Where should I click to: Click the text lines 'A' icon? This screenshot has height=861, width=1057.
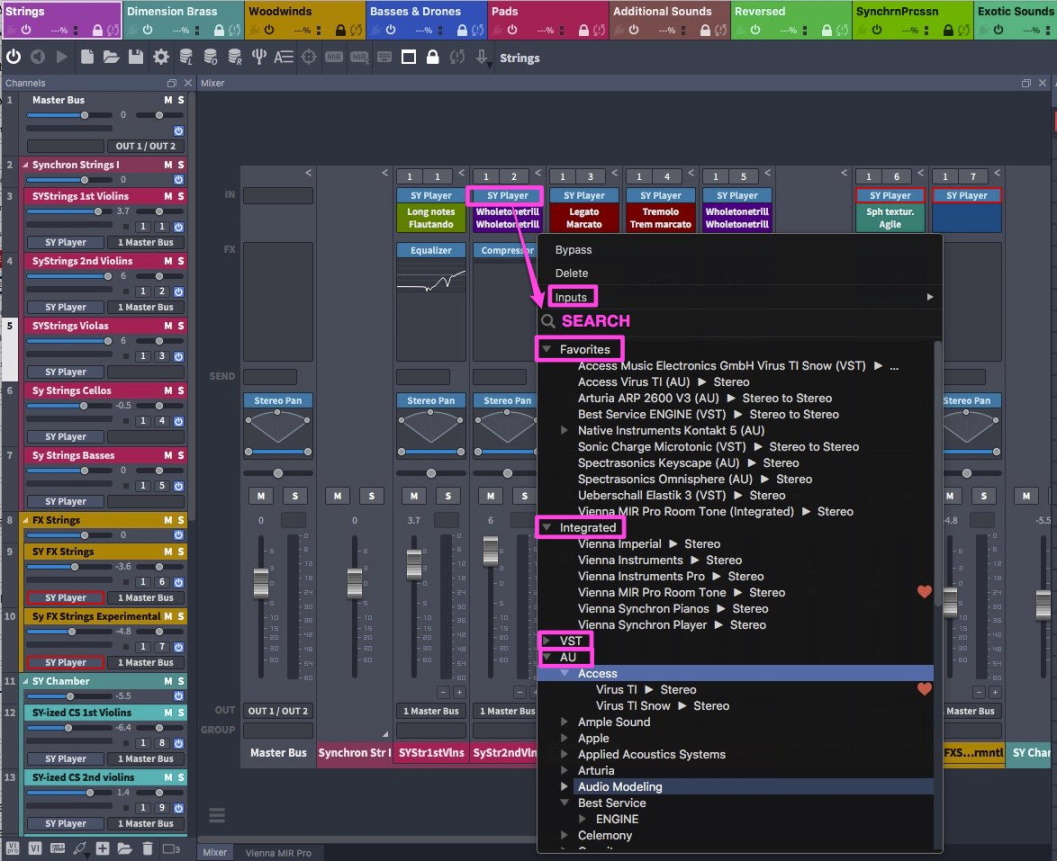tap(283, 57)
